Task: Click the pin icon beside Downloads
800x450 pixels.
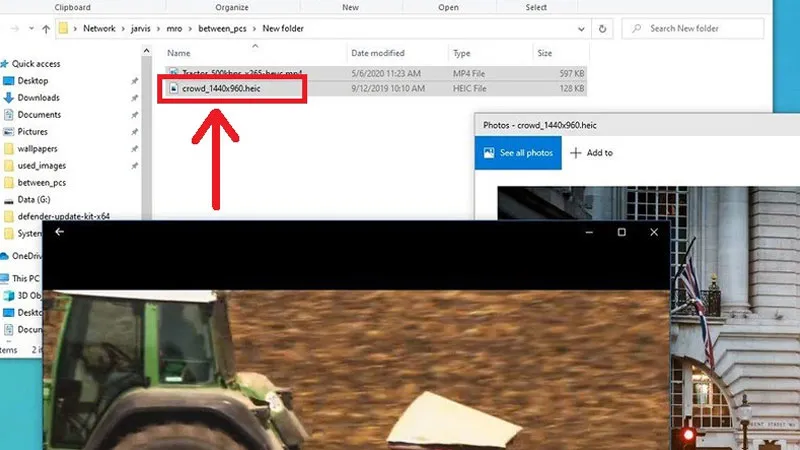Action: (x=134, y=97)
